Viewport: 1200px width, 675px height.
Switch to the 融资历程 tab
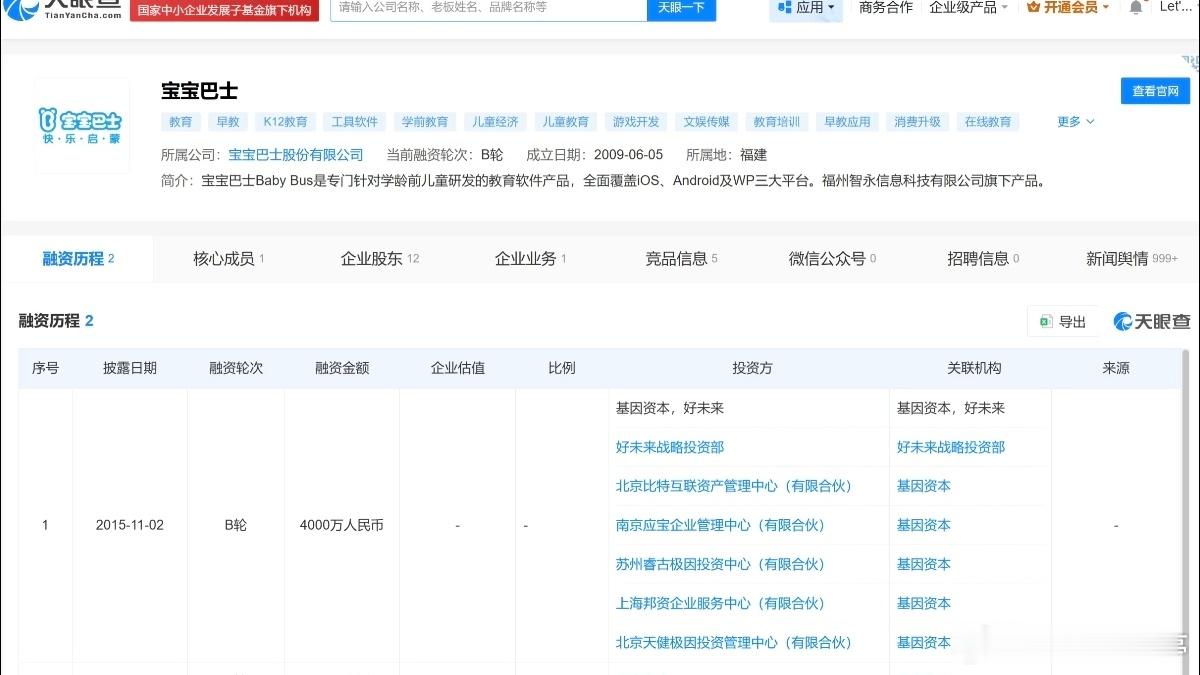[x=78, y=259]
